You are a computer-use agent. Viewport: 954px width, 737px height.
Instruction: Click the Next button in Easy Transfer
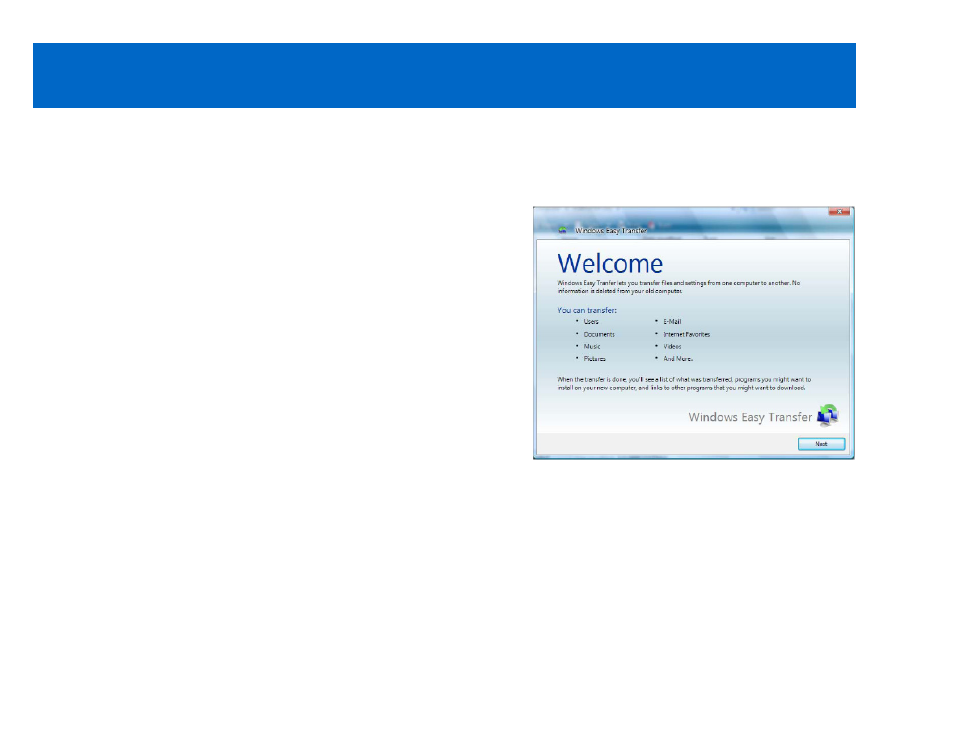[x=821, y=444]
